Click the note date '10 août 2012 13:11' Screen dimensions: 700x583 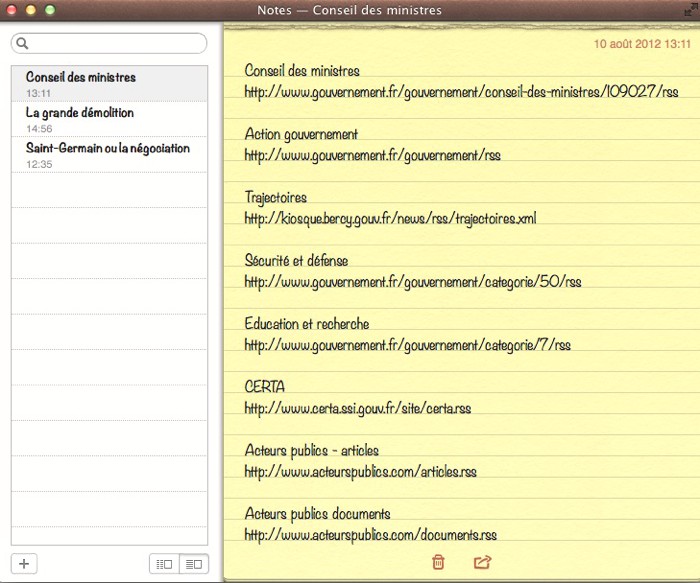642,45
